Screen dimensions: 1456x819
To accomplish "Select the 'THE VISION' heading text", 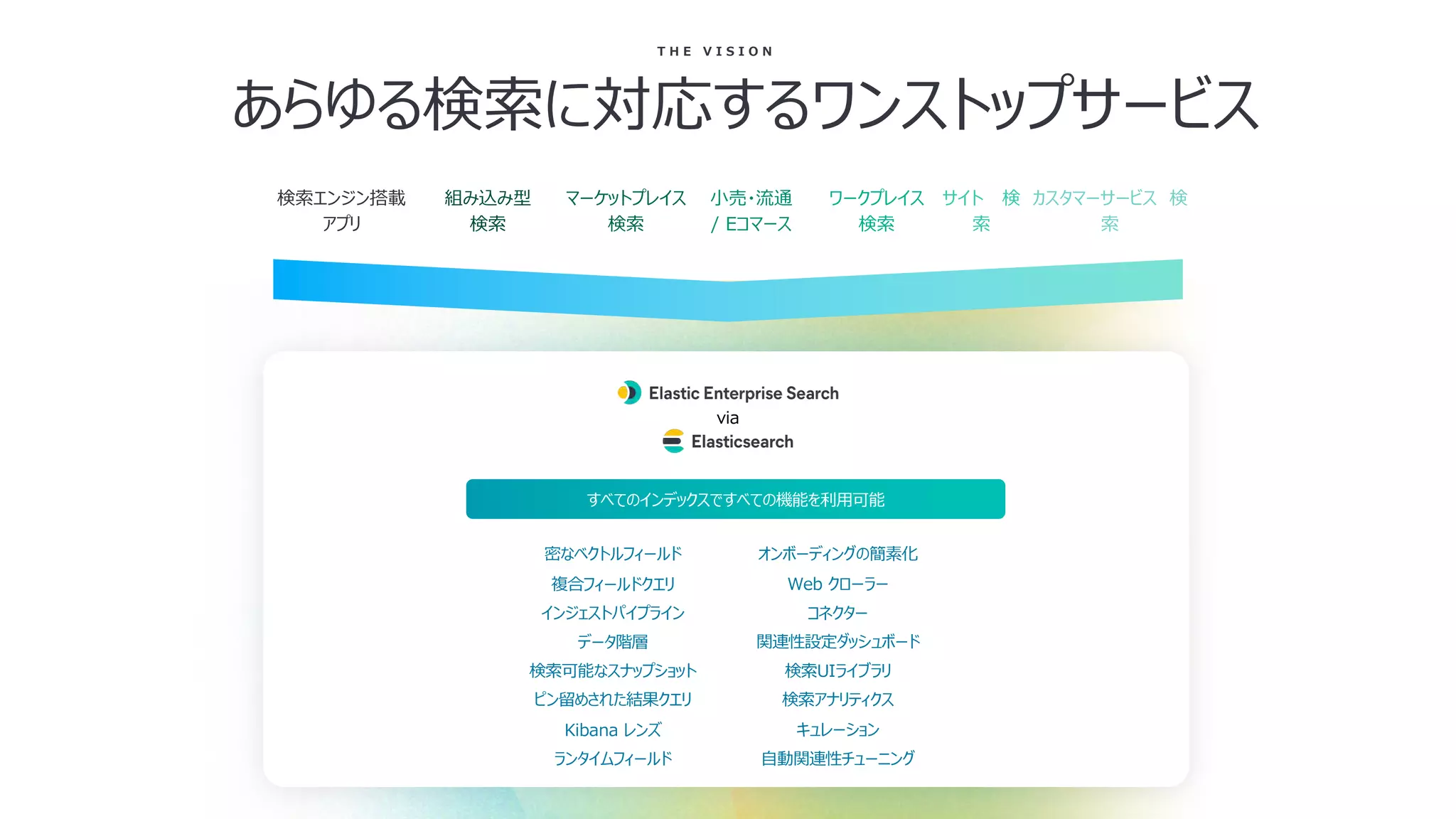I will (715, 51).
